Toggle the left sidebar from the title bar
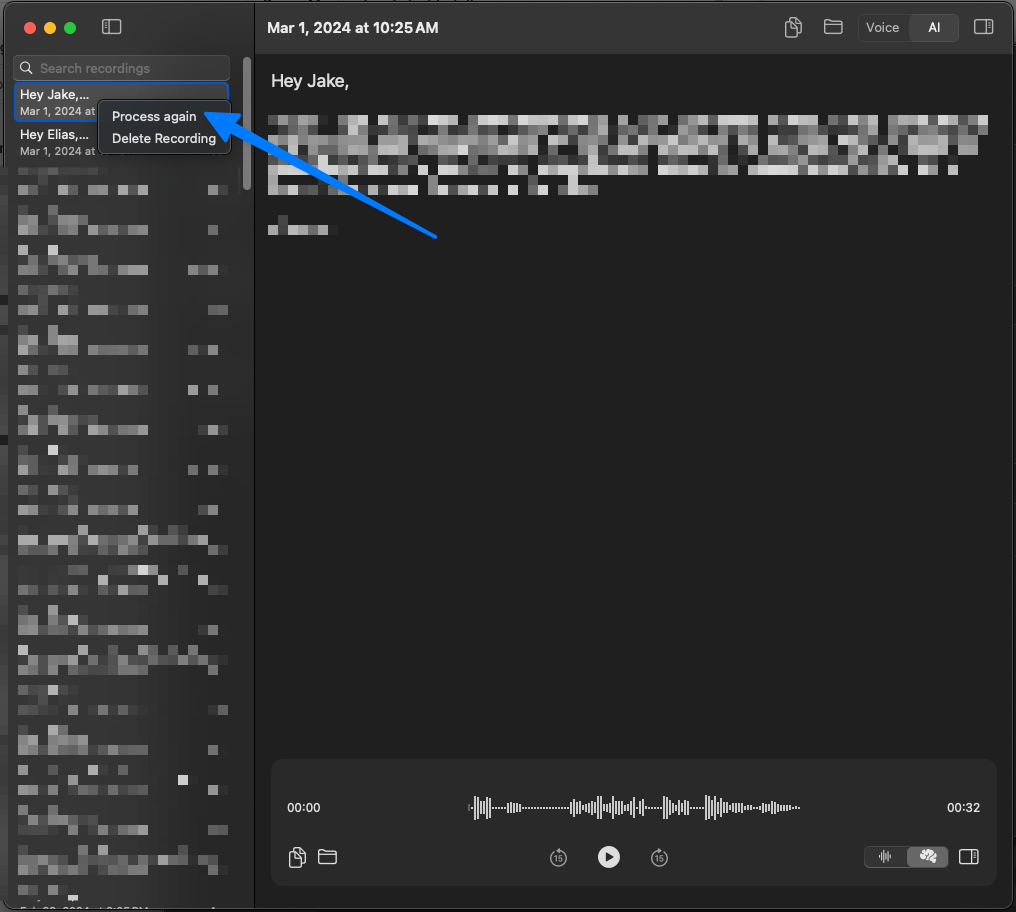The height and width of the screenshot is (912, 1016). tap(112, 27)
